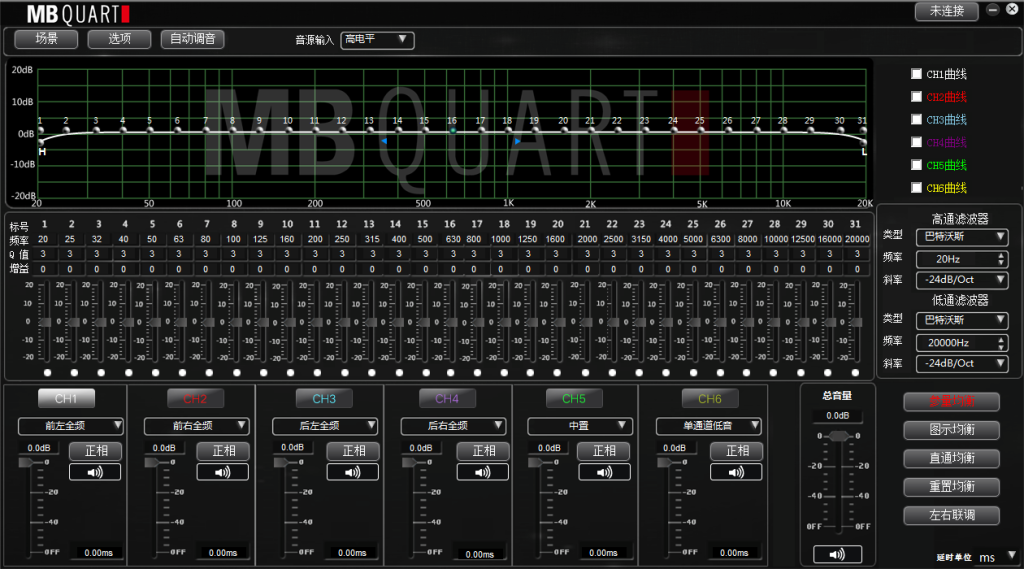Click CH6 delay 0.00ms field
The image size is (1024, 569).
(734, 553)
